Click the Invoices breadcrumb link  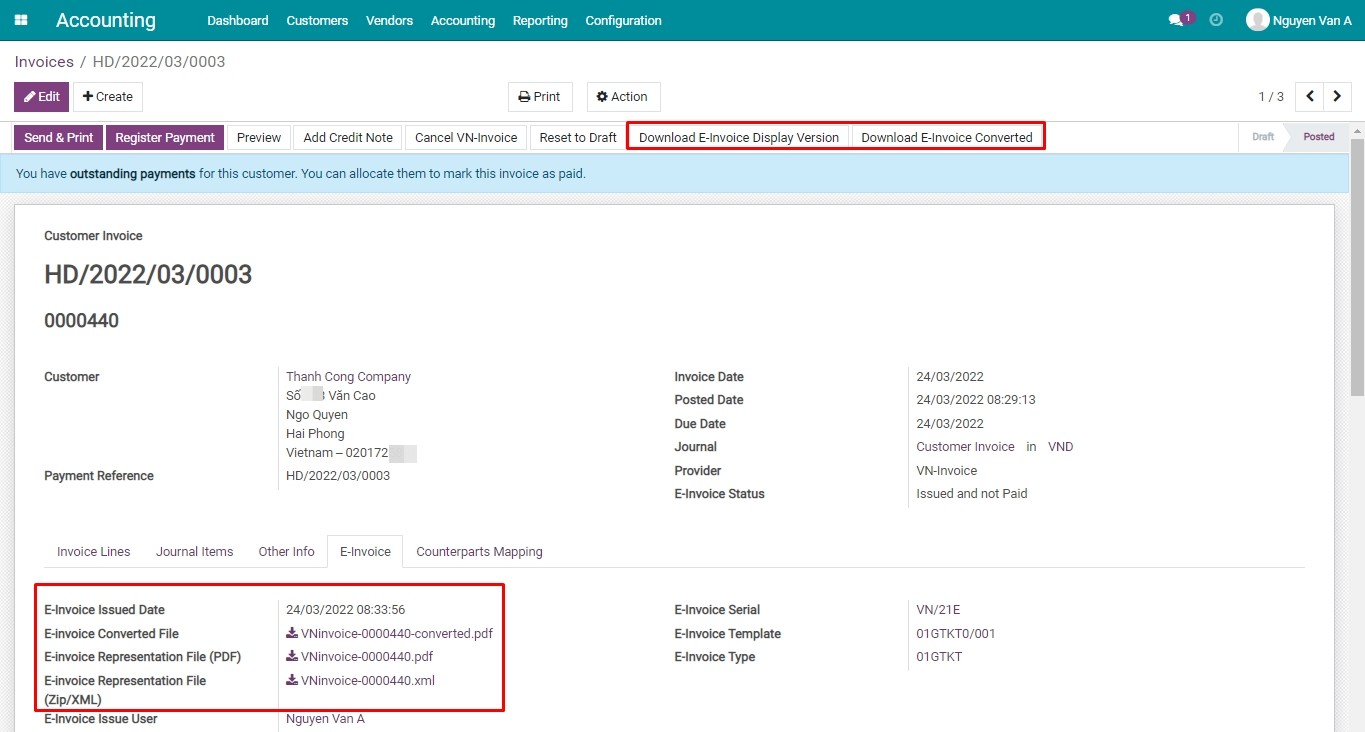(44, 61)
